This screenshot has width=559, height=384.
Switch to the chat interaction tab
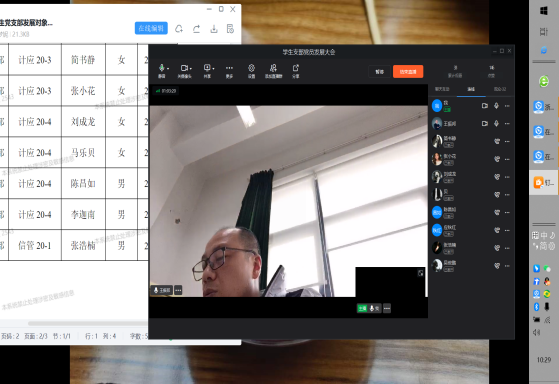click(442, 89)
